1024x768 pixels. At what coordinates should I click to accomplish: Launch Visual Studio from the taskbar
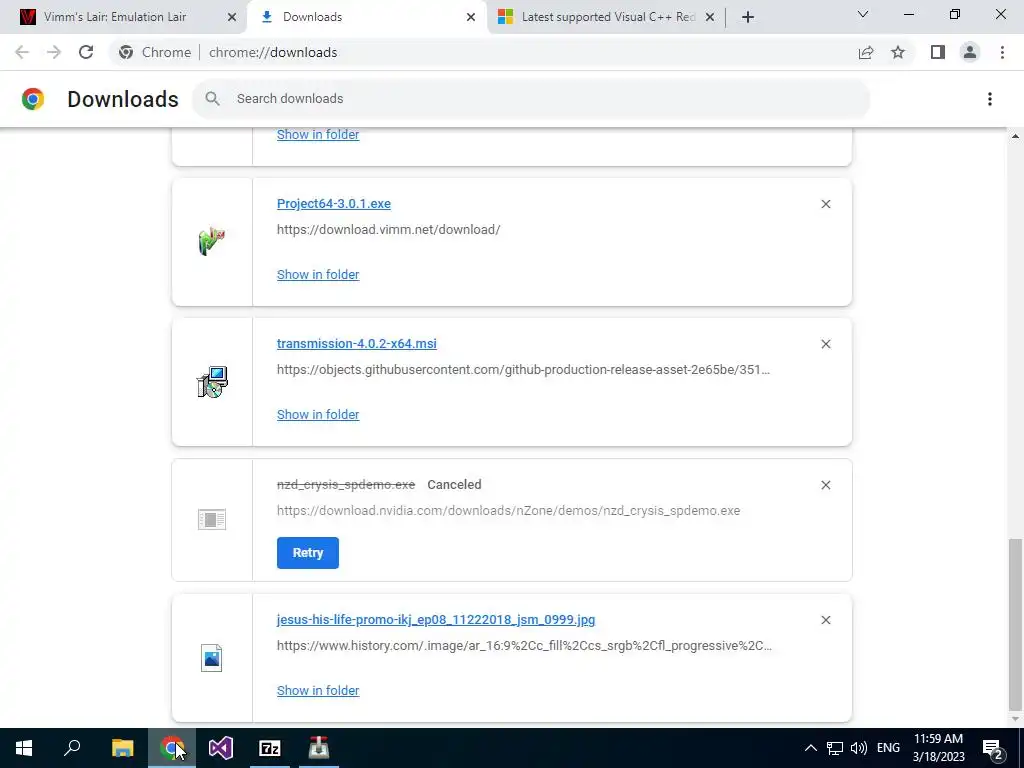click(221, 748)
